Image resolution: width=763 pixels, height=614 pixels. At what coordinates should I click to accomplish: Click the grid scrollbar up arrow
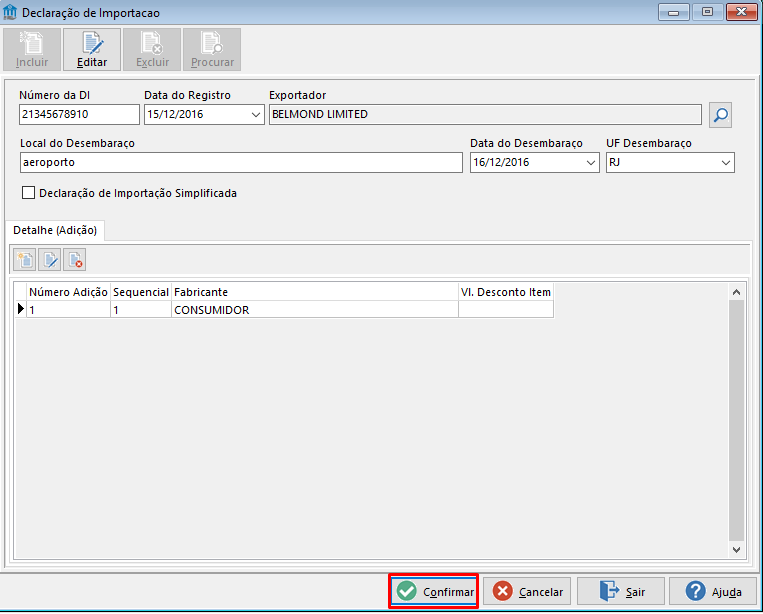pos(736,292)
